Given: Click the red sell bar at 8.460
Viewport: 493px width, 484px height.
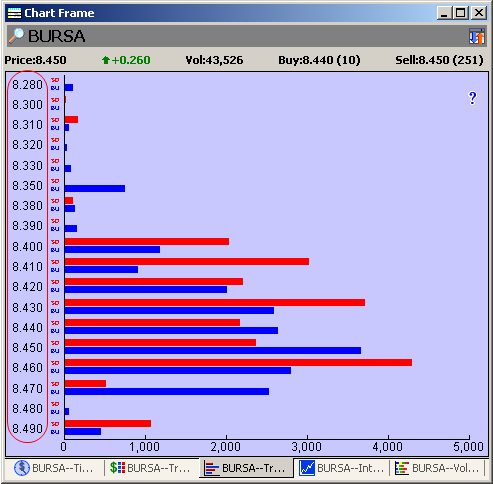Looking at the screenshot, I should 238,362.
